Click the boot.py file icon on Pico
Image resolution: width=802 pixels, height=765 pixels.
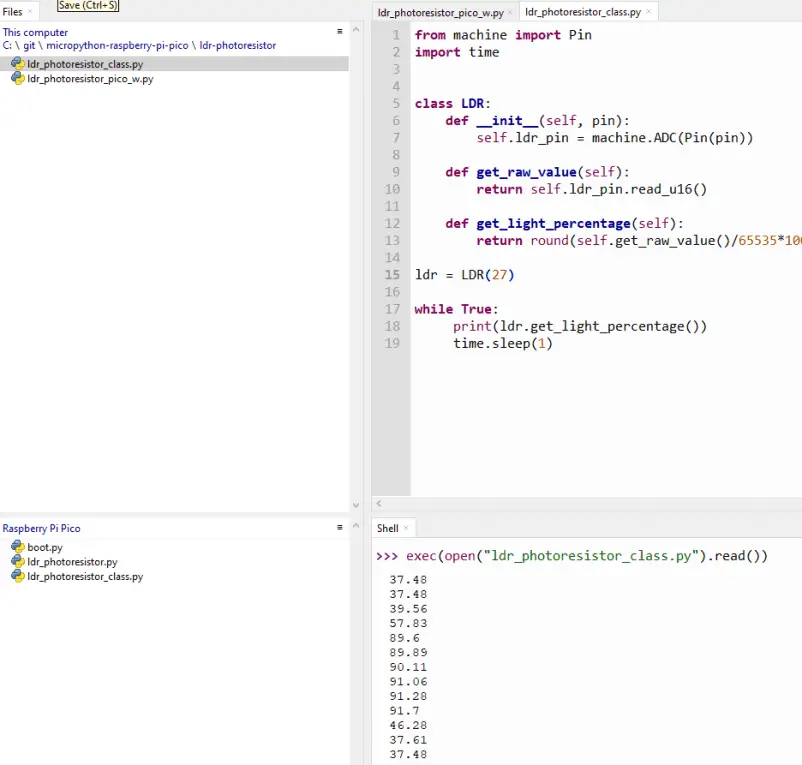click(17, 547)
